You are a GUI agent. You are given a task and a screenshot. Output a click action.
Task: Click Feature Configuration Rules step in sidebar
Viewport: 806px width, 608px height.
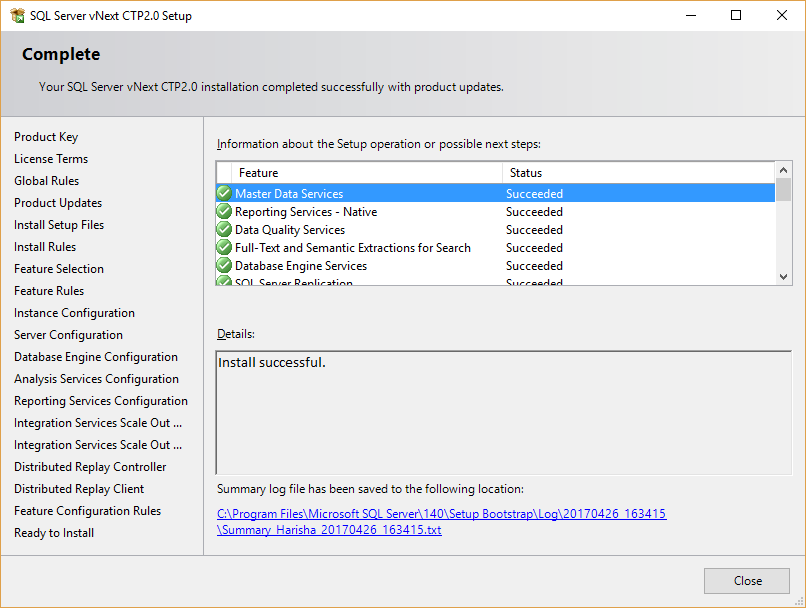tap(87, 511)
